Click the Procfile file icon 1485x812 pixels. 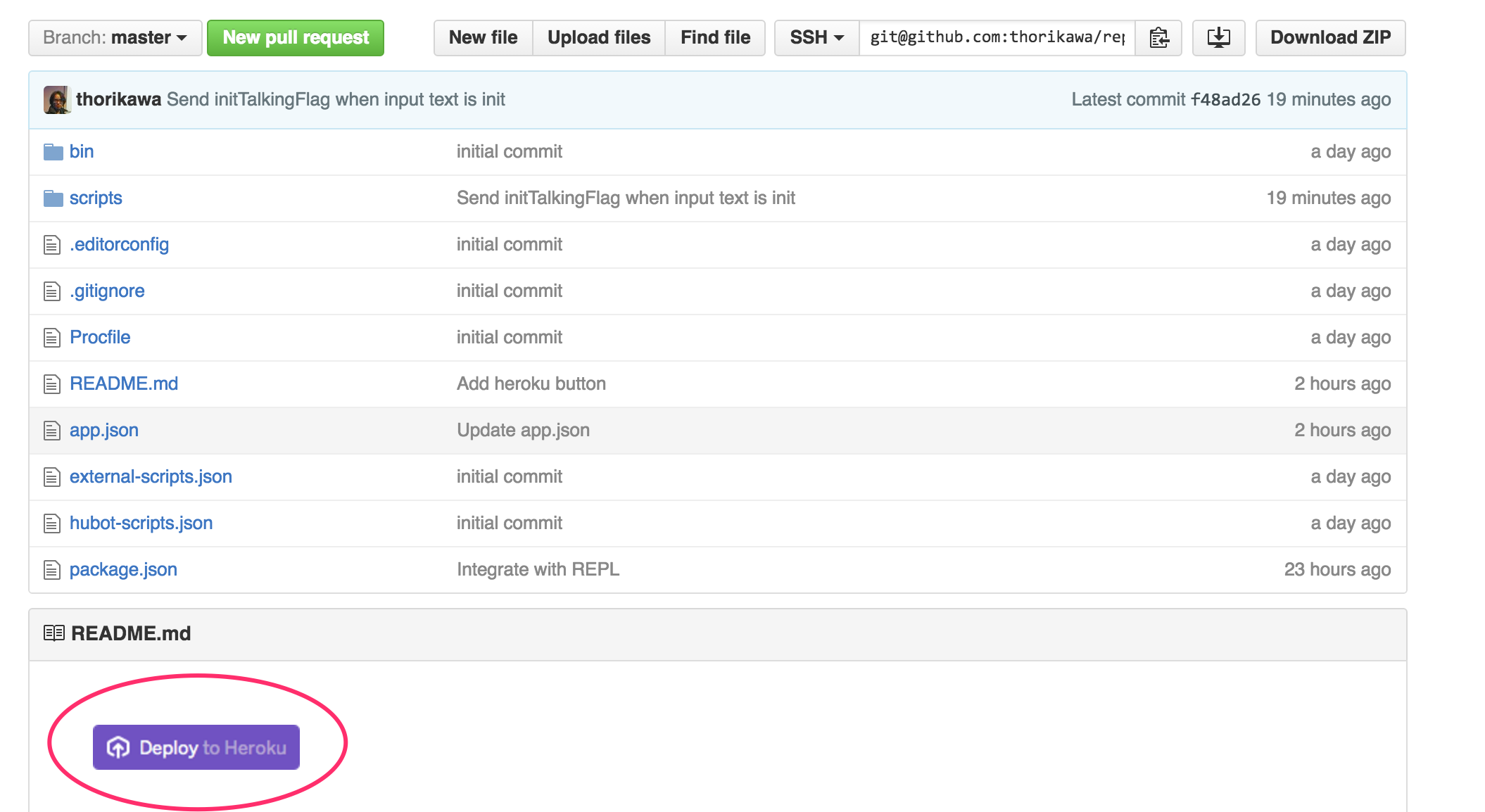point(52,338)
